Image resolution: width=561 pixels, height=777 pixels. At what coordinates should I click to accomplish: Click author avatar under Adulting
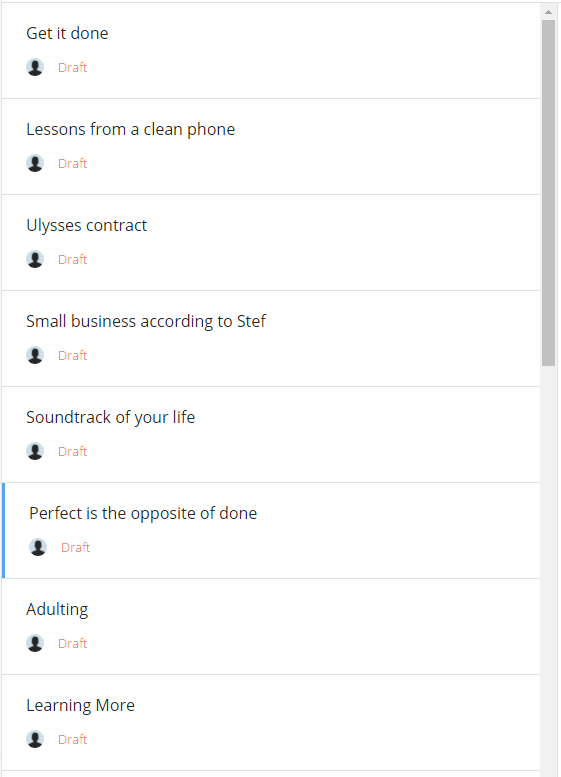[35, 643]
